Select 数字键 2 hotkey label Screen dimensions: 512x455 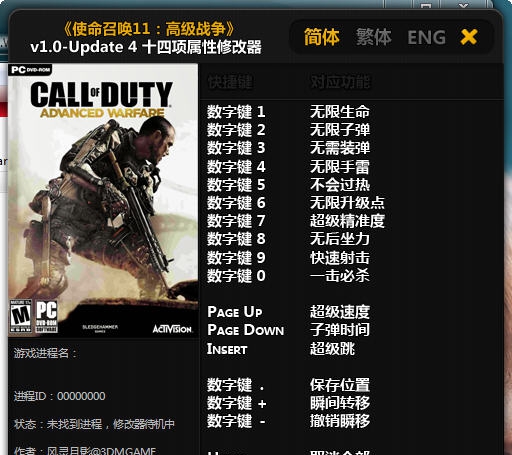(x=236, y=130)
